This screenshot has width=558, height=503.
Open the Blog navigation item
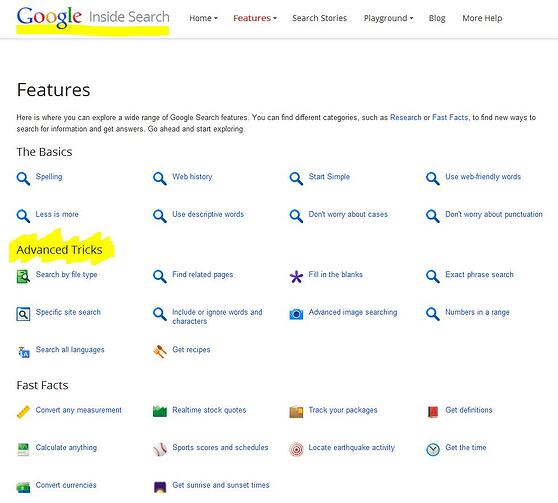[x=437, y=18]
